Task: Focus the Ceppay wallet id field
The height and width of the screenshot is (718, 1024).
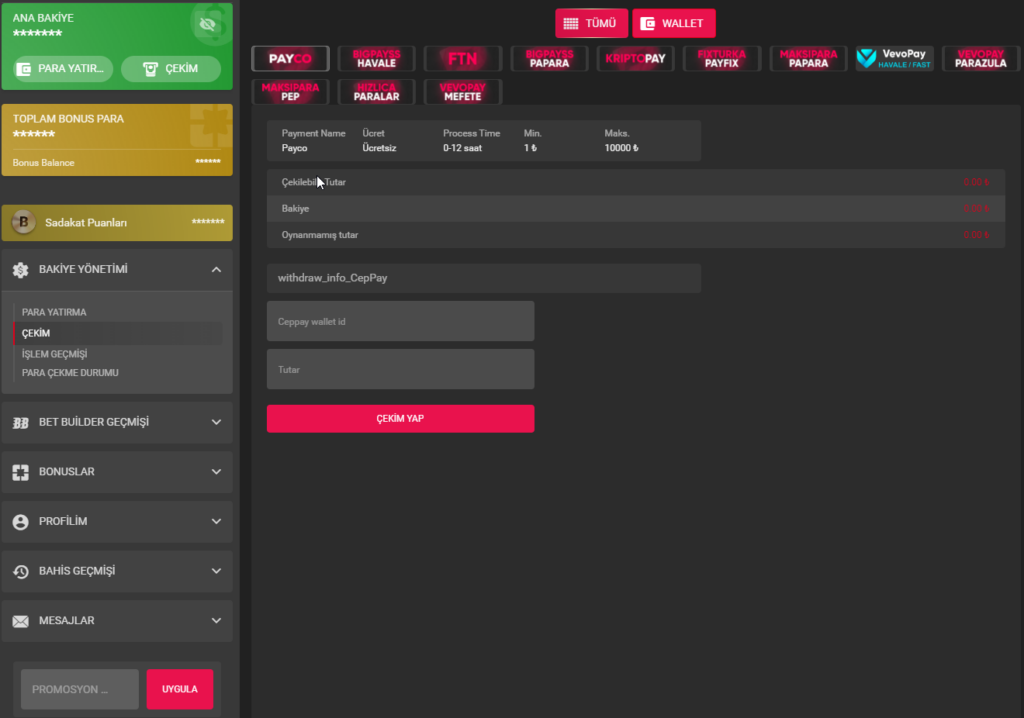Action: [400, 321]
